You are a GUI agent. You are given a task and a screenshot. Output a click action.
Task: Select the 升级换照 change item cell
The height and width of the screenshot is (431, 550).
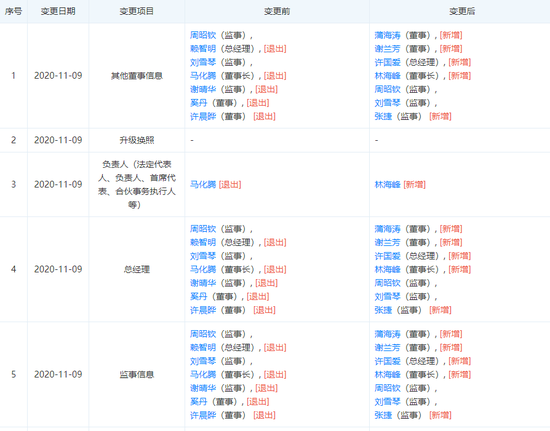click(136, 140)
